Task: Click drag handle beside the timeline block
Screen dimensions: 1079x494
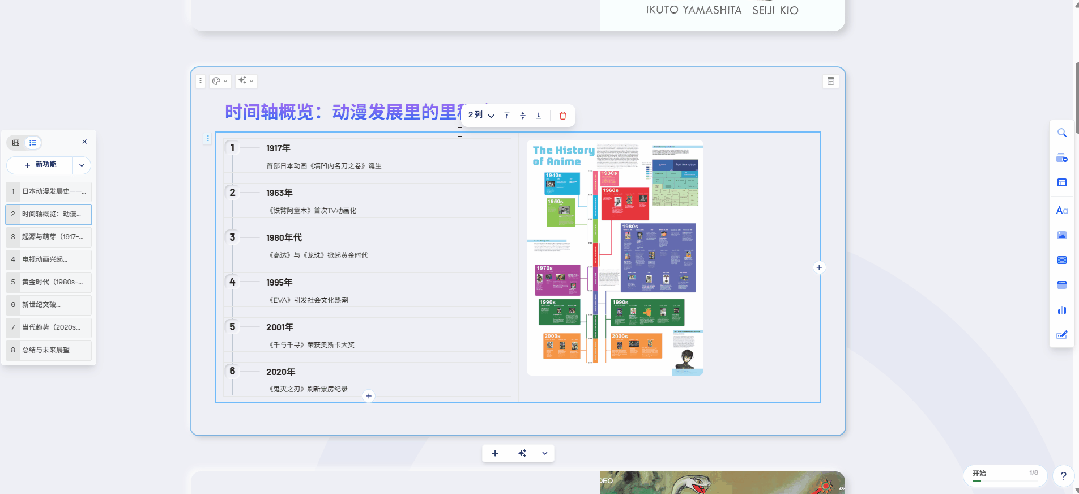Action: coord(209,139)
